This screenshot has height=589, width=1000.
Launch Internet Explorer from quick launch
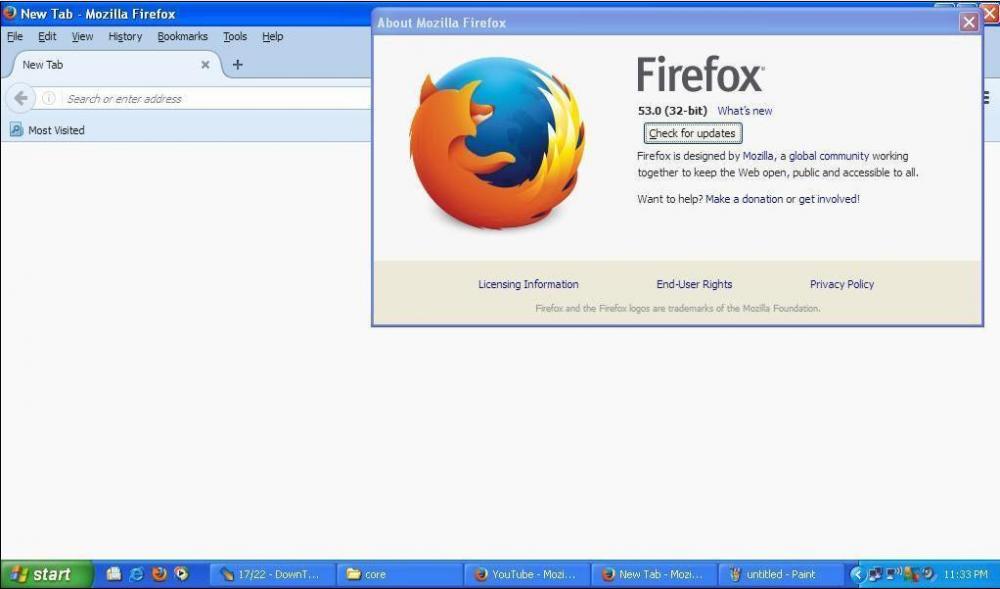coord(136,574)
